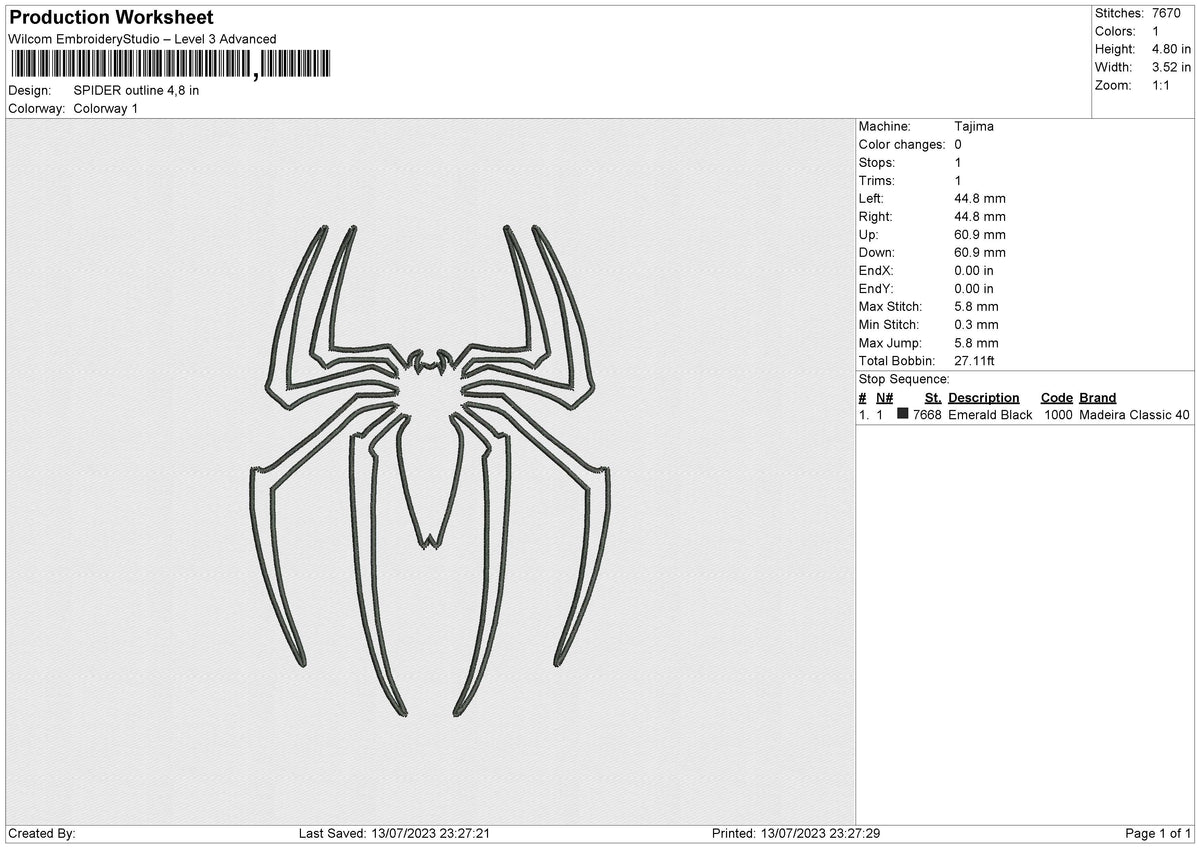Click the Trims label
The height and width of the screenshot is (848, 1200).
877,181
